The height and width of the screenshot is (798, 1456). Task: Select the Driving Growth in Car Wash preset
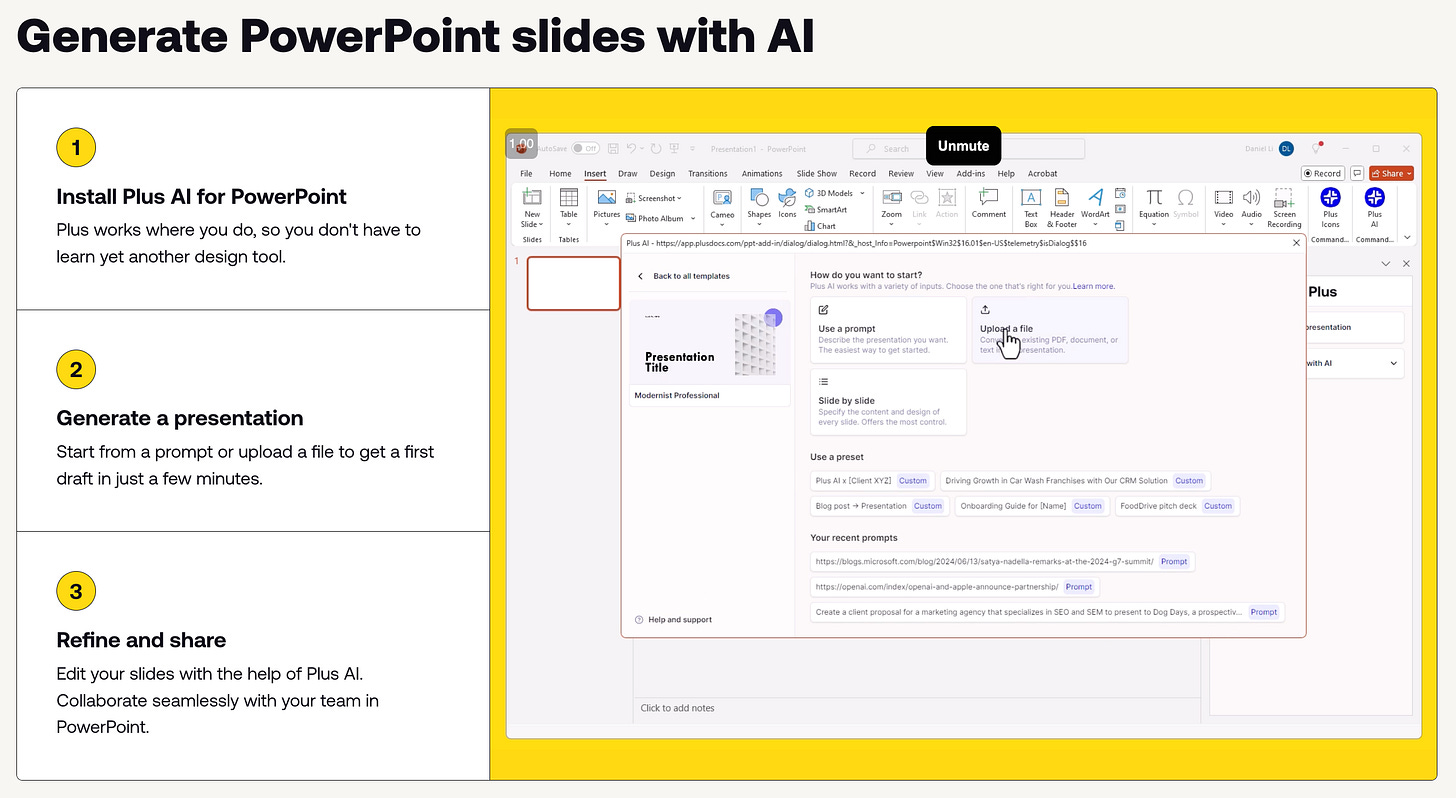point(1075,481)
